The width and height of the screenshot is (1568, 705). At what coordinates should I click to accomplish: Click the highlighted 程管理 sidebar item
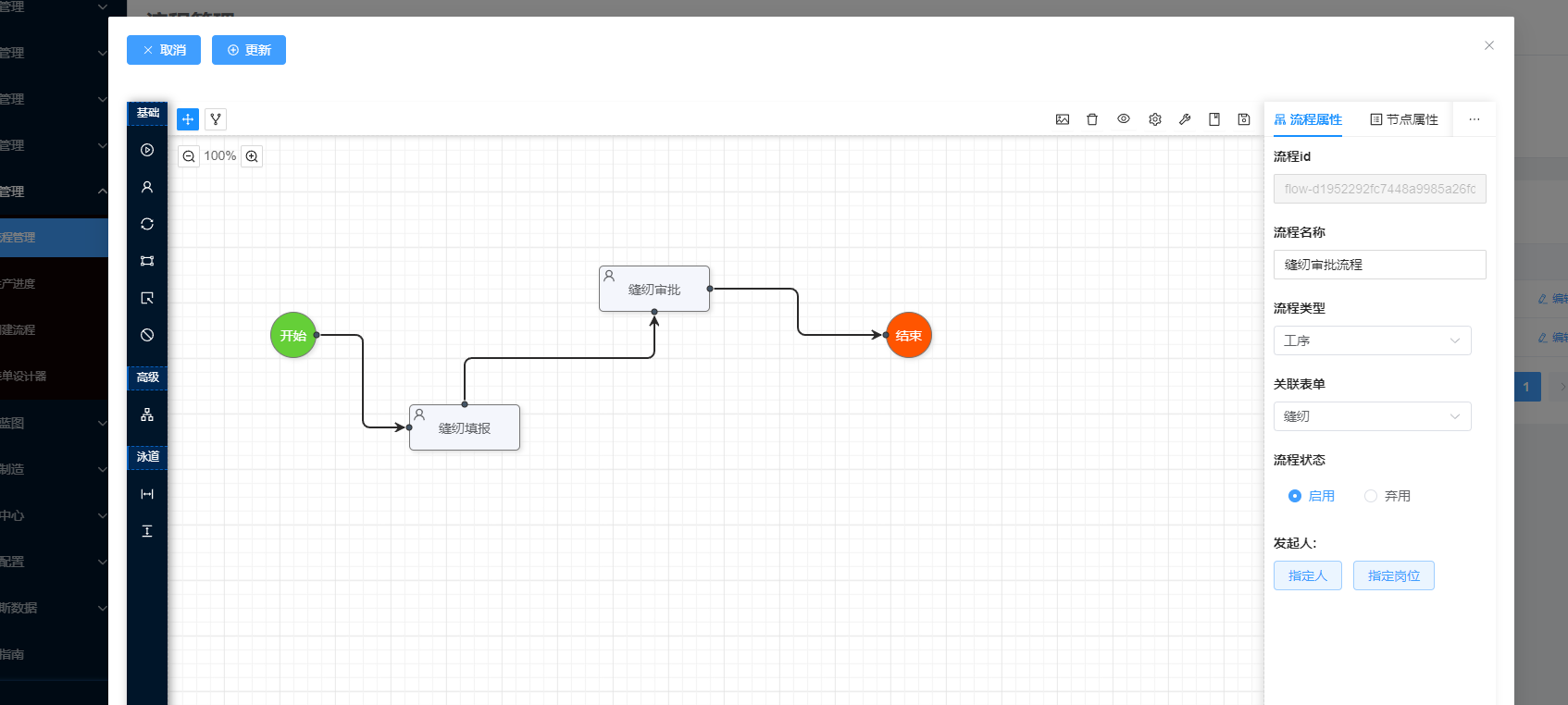pyautogui.click(x=54, y=238)
